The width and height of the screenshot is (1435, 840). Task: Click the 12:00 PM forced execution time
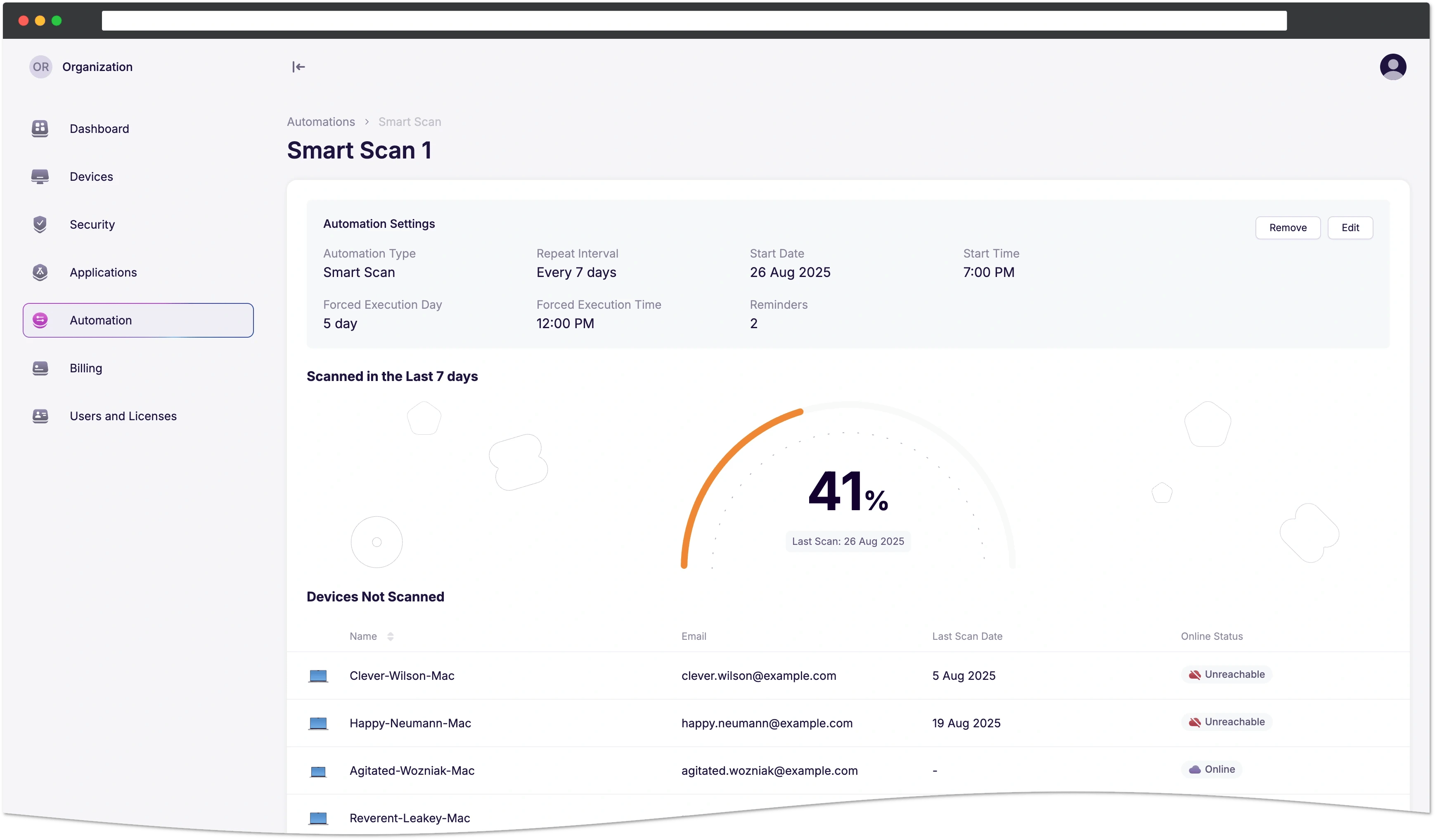click(x=565, y=324)
